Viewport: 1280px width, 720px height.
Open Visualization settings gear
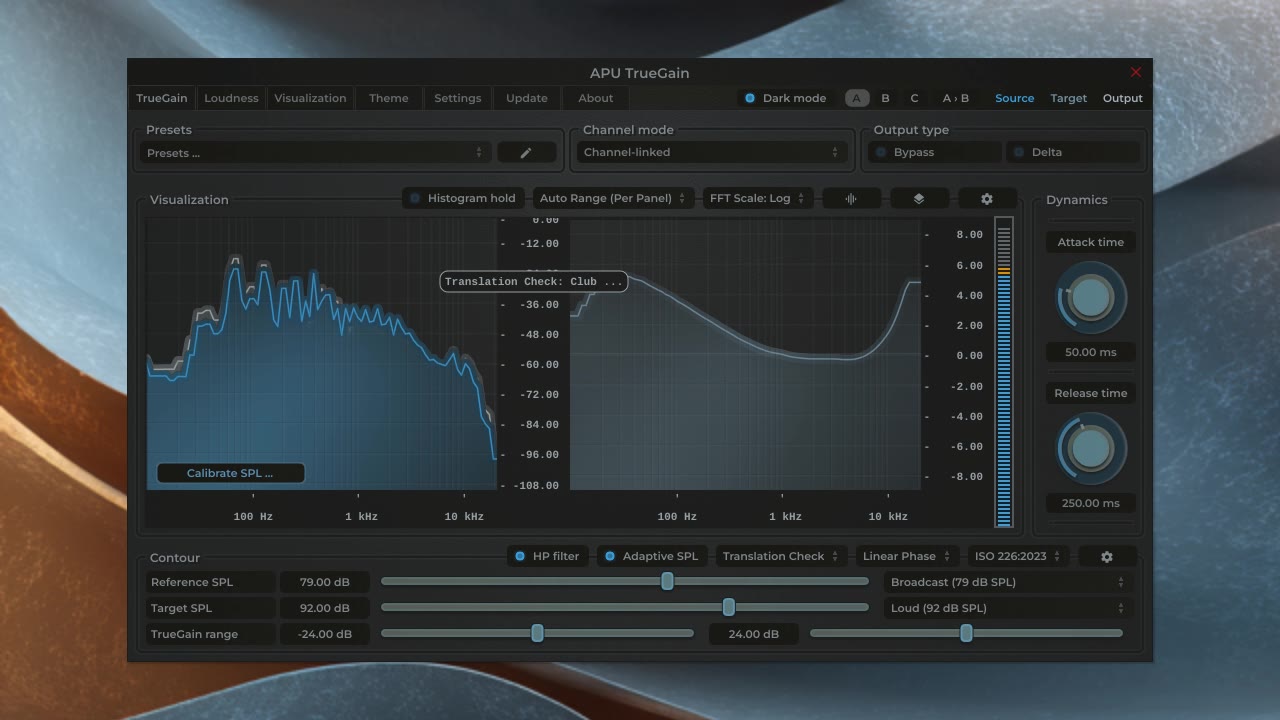(987, 199)
